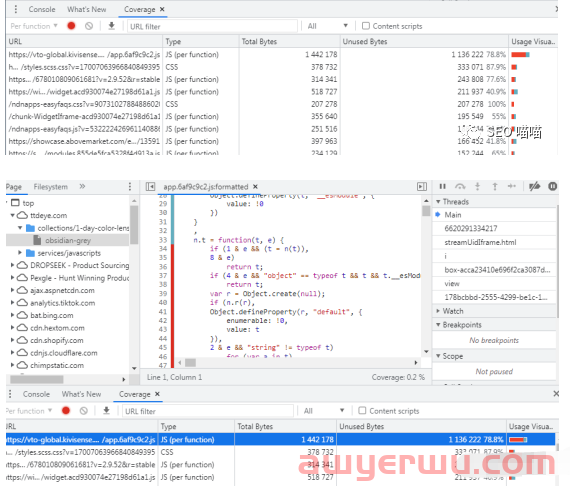This screenshot has width=574, height=494.
Task: Open the Page tab in Sources
Action: [14, 187]
